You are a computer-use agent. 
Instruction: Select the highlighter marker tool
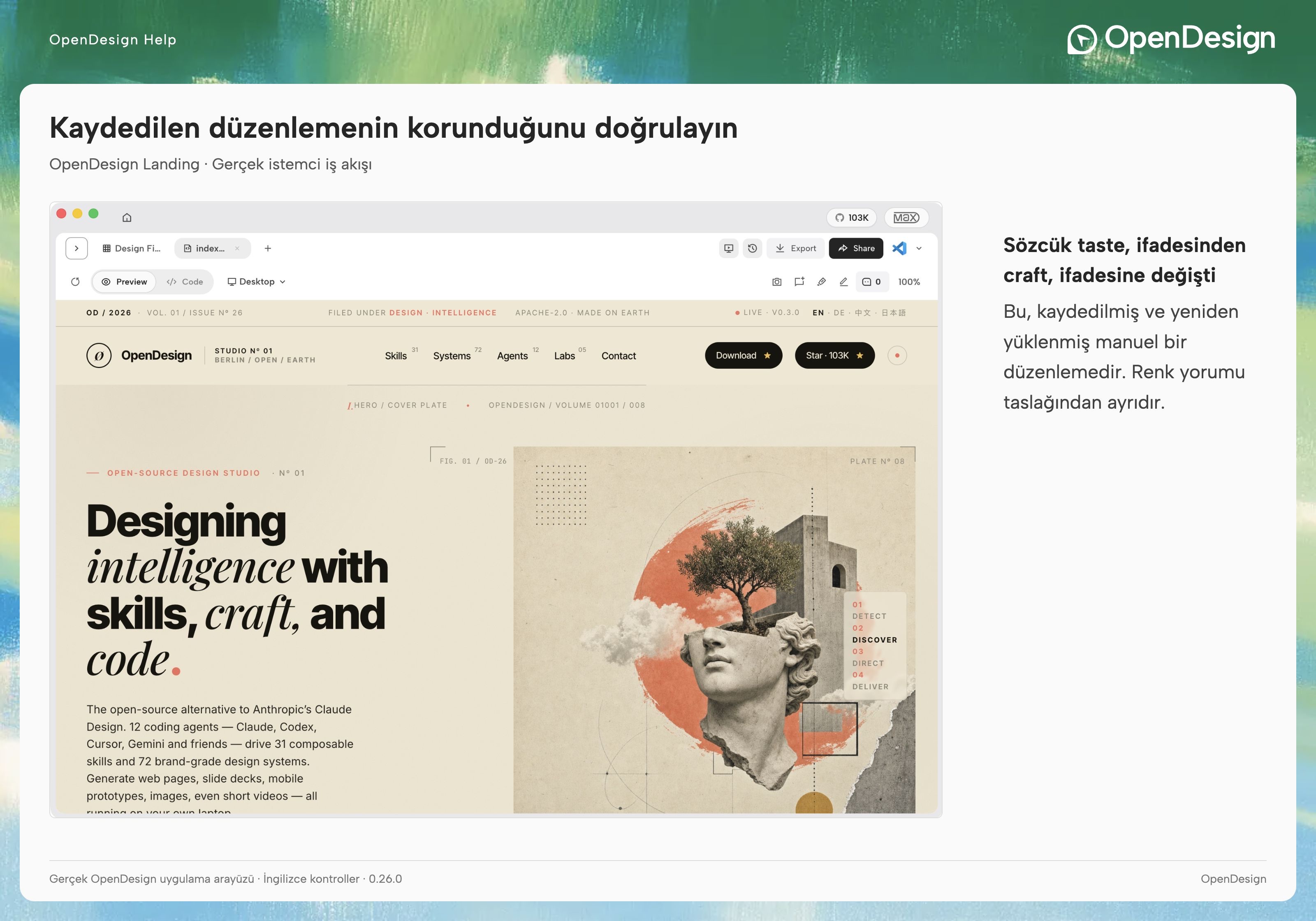click(821, 281)
